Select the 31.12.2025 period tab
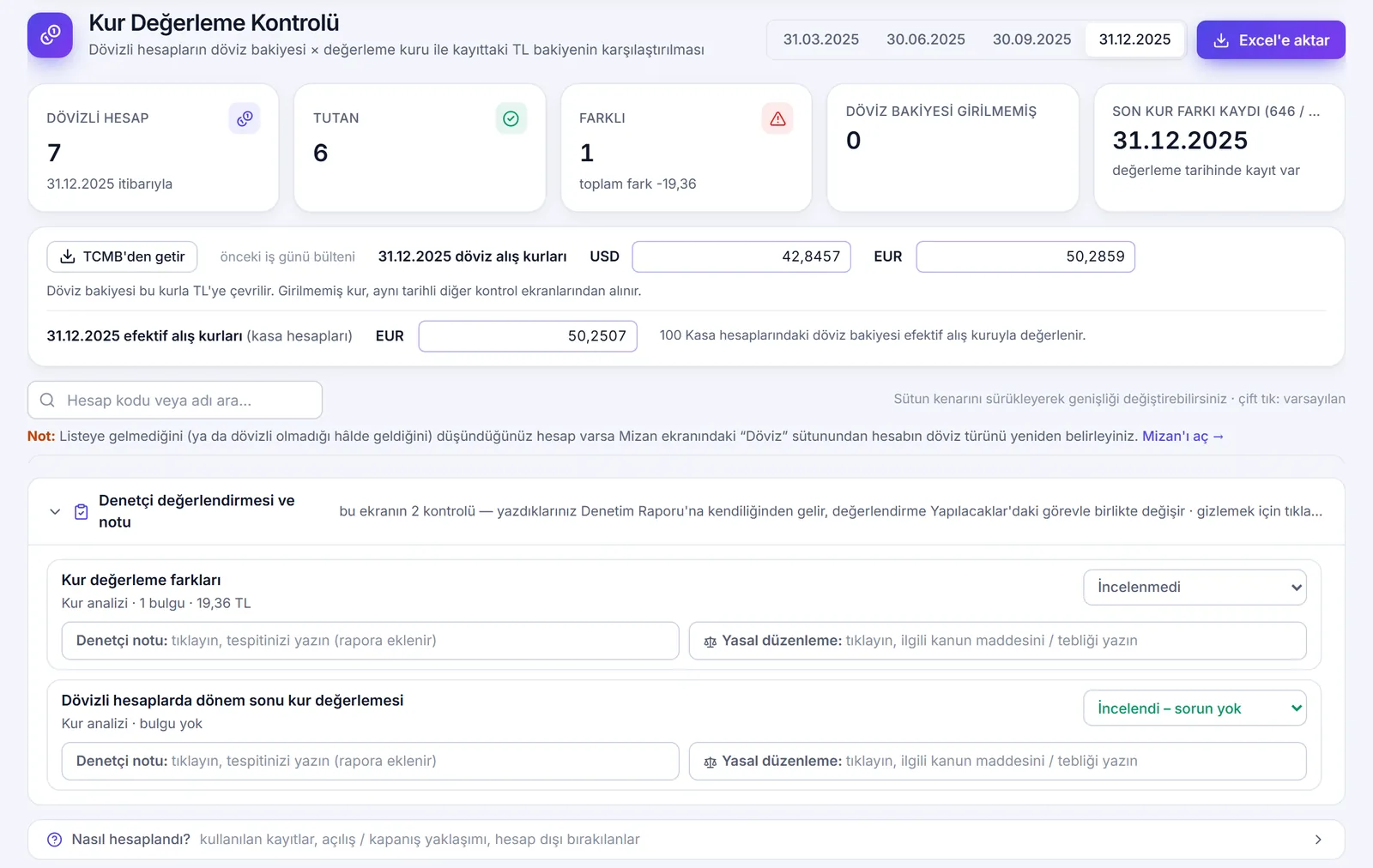 (x=1134, y=39)
